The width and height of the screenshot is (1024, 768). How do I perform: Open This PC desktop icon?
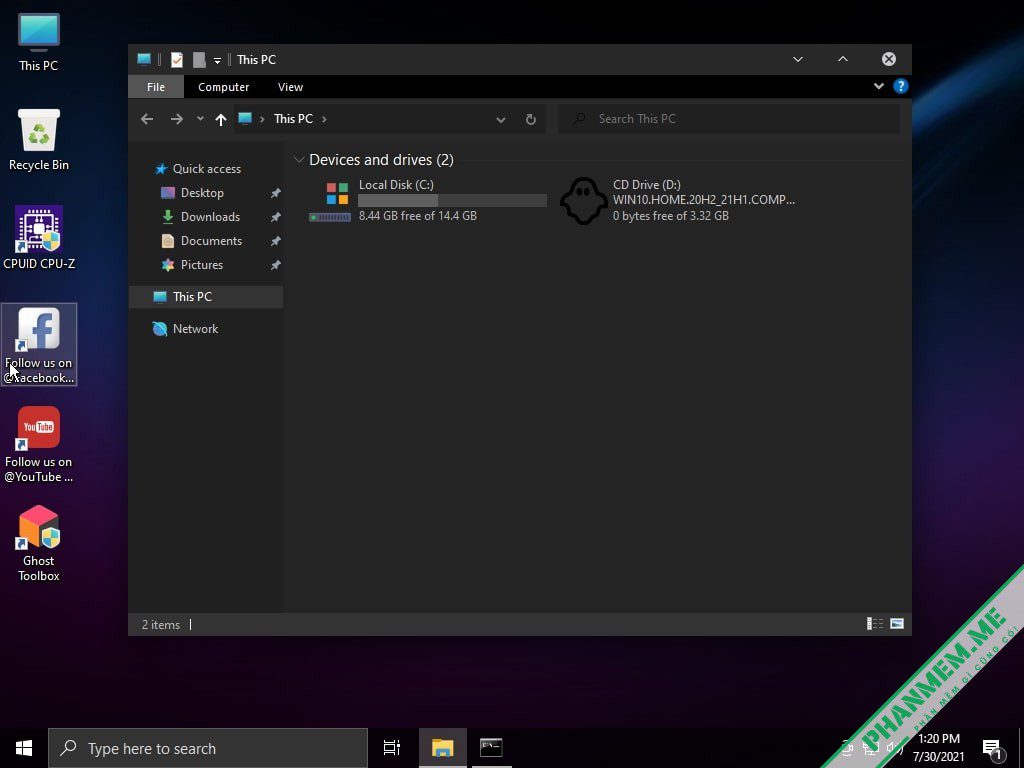(39, 42)
